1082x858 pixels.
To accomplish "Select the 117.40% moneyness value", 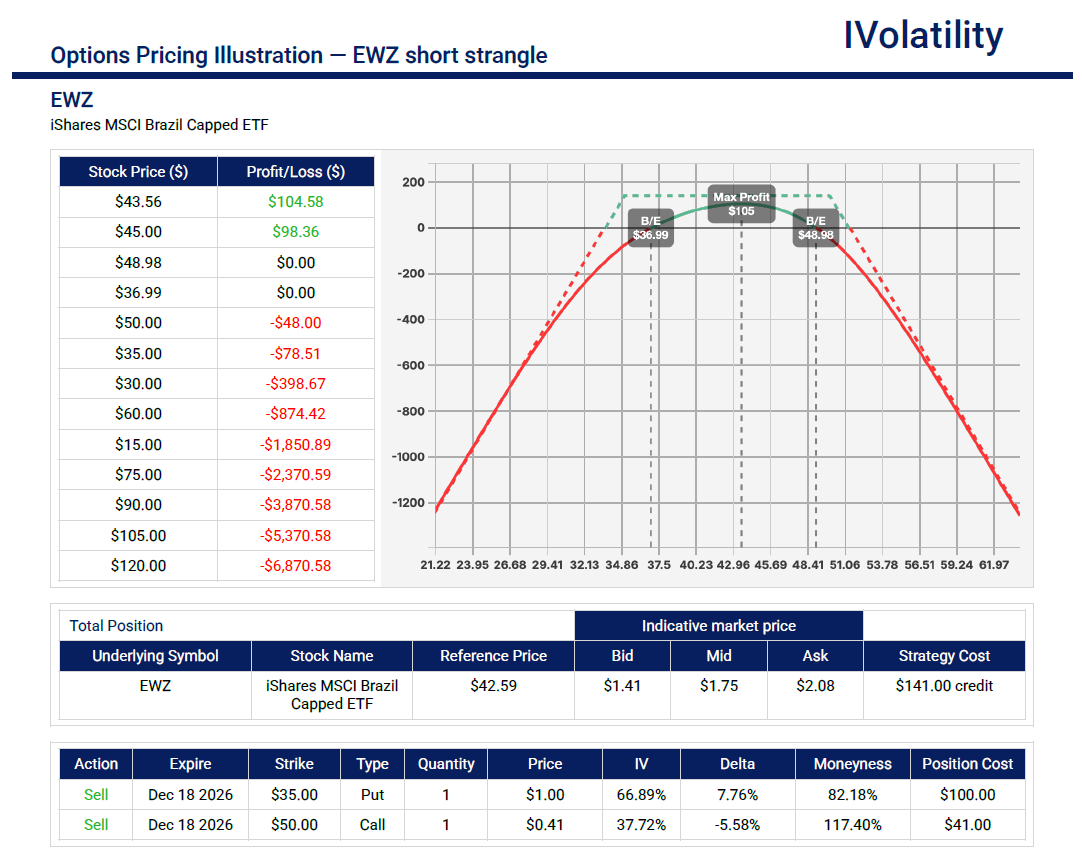I will point(852,825).
